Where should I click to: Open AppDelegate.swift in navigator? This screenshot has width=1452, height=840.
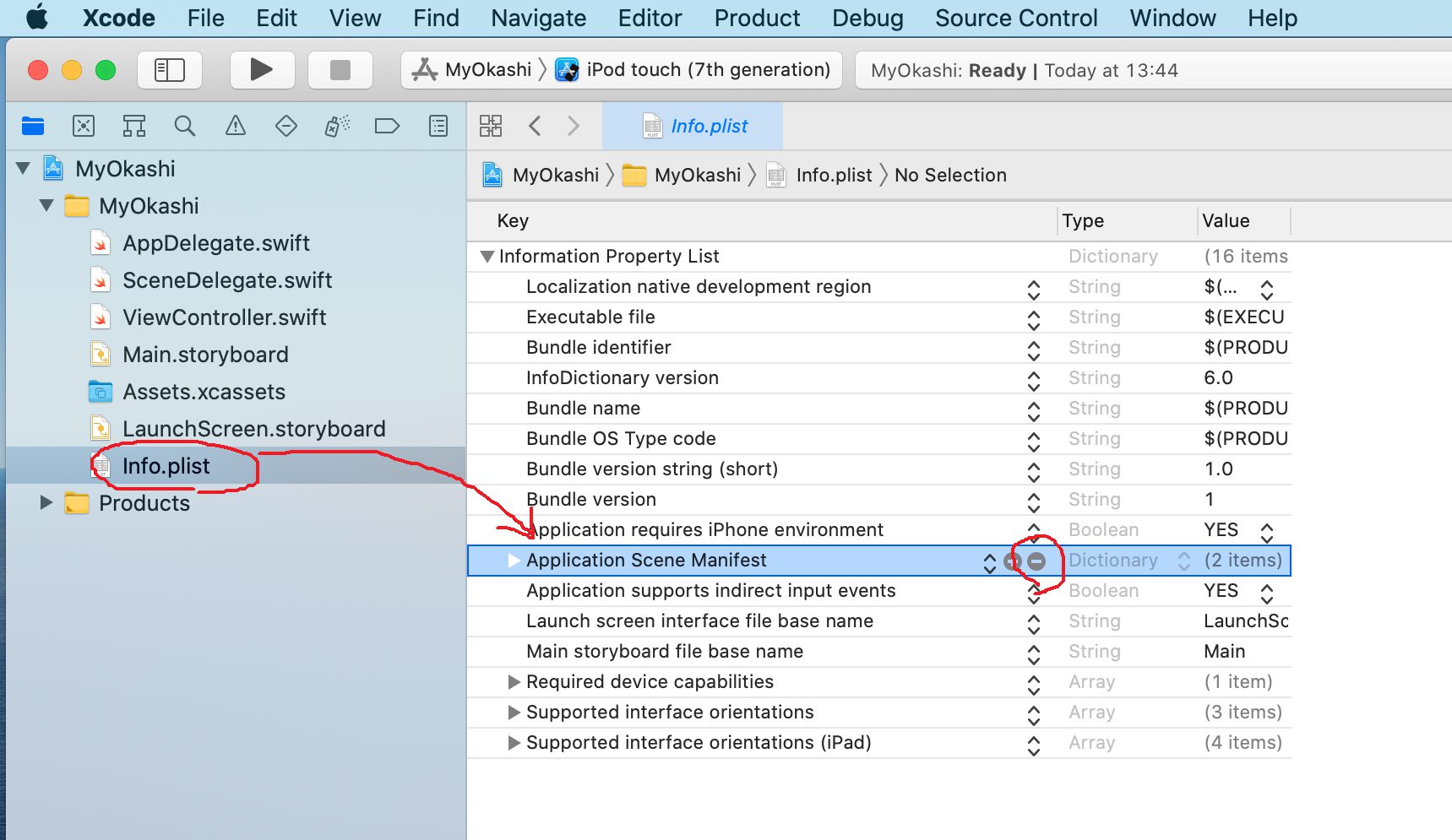[216, 243]
